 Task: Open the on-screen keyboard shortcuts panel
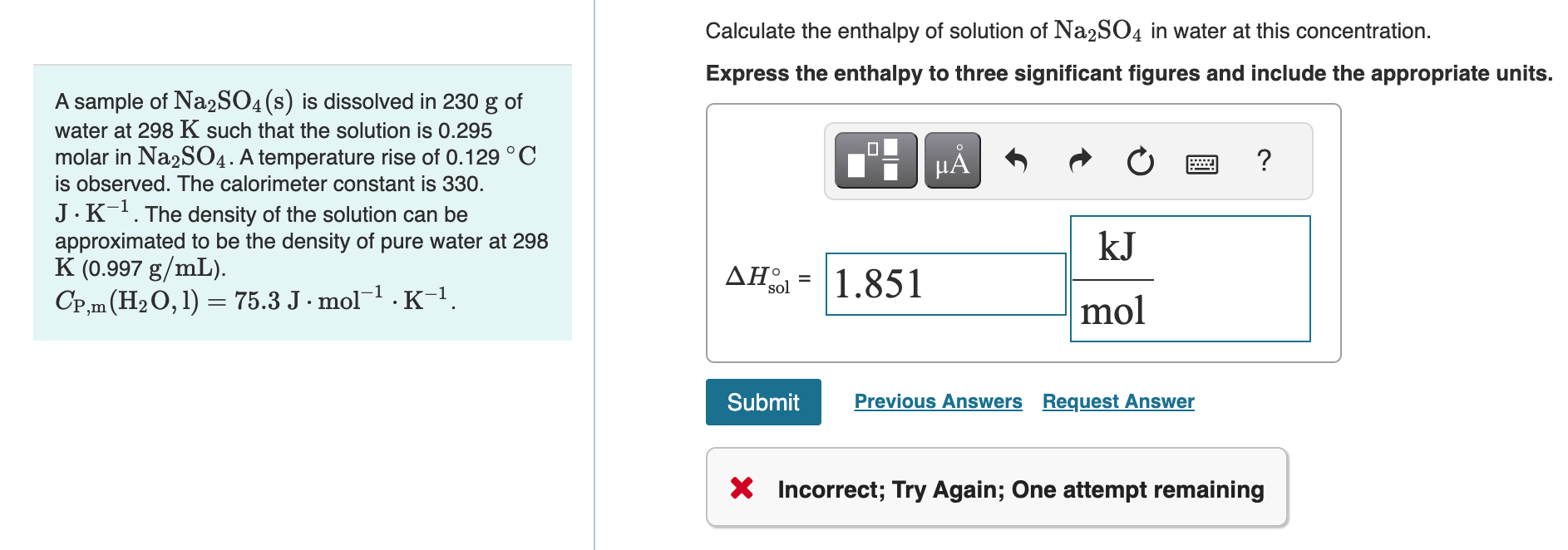pyautogui.click(x=1201, y=163)
